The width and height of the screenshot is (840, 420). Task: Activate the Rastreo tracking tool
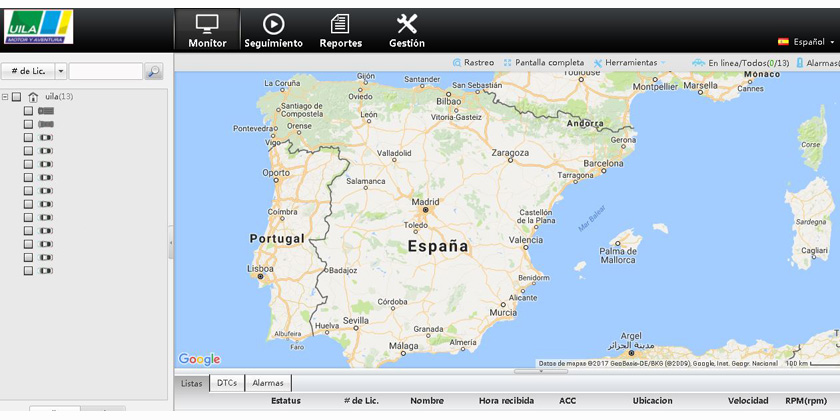point(474,63)
